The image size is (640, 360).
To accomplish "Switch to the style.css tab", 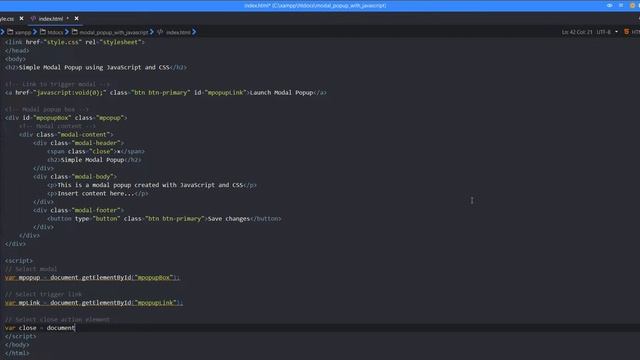I will (x=7, y=19).
